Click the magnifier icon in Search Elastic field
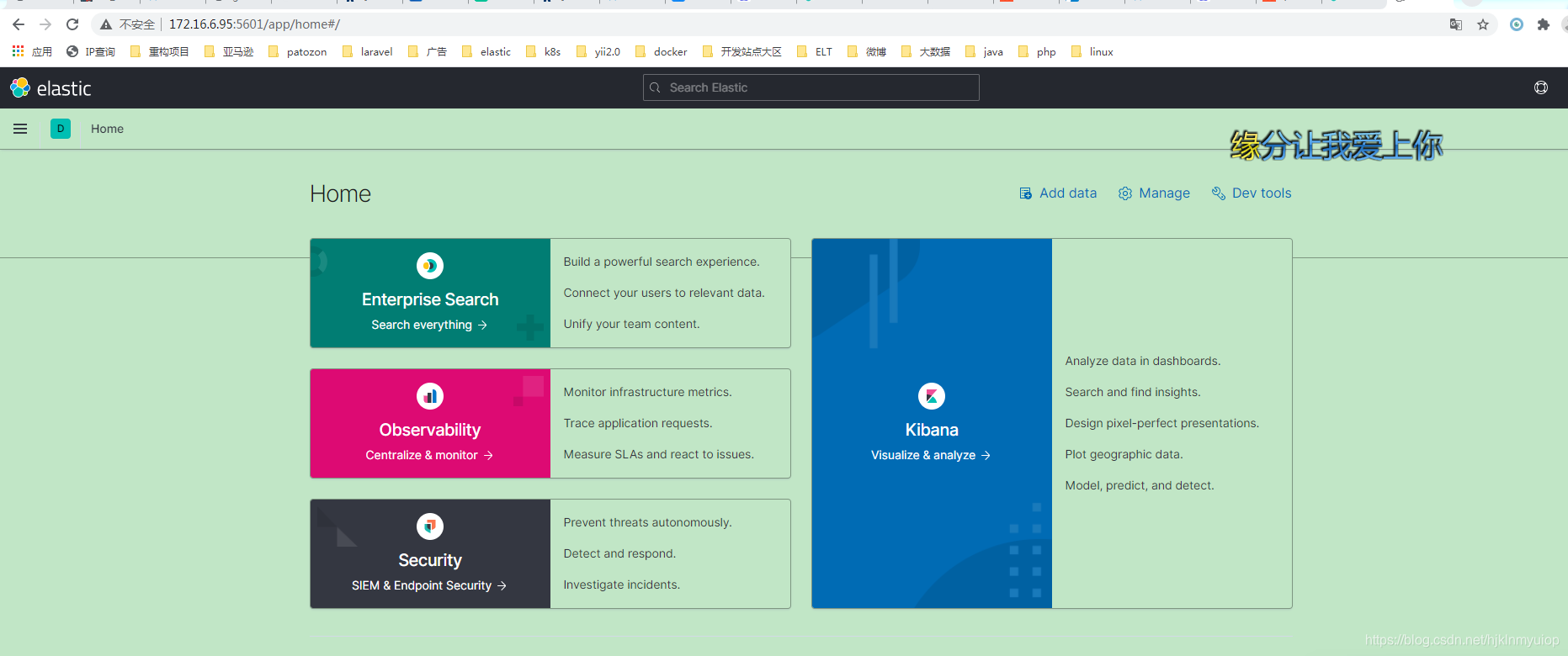 tap(655, 87)
